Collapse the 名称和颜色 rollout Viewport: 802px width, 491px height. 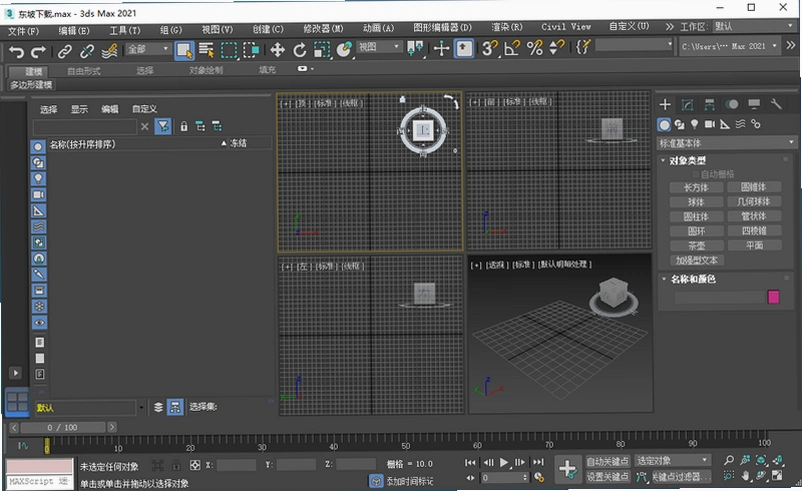[x=693, y=279]
